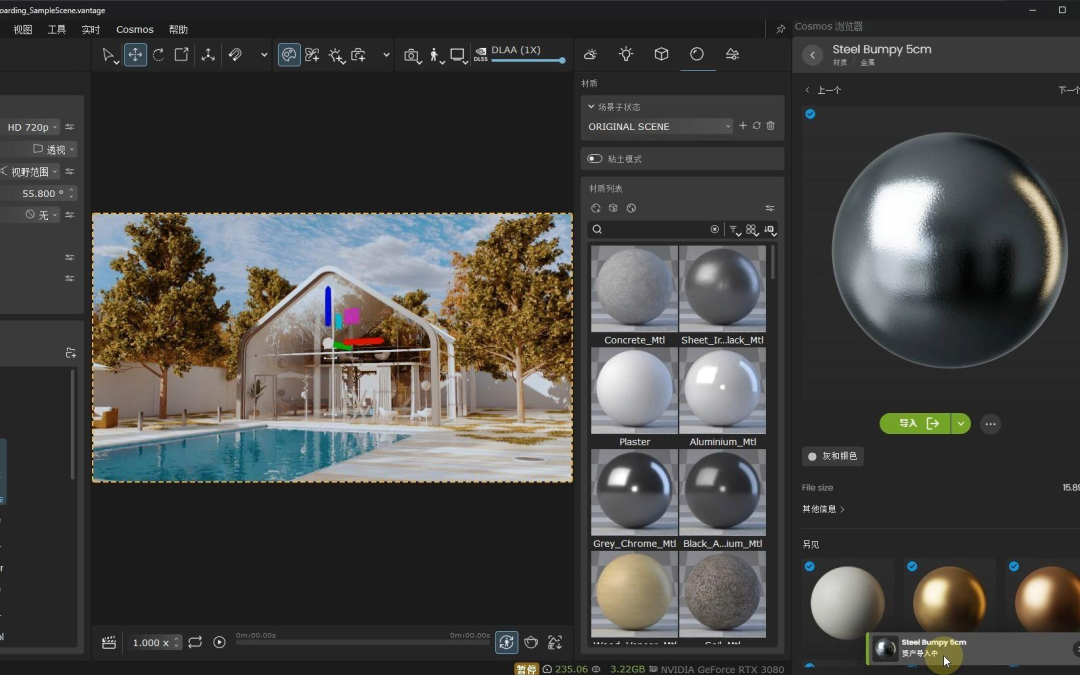Go back in the Cosmos browser
The width and height of the screenshot is (1080, 675).
813,56
